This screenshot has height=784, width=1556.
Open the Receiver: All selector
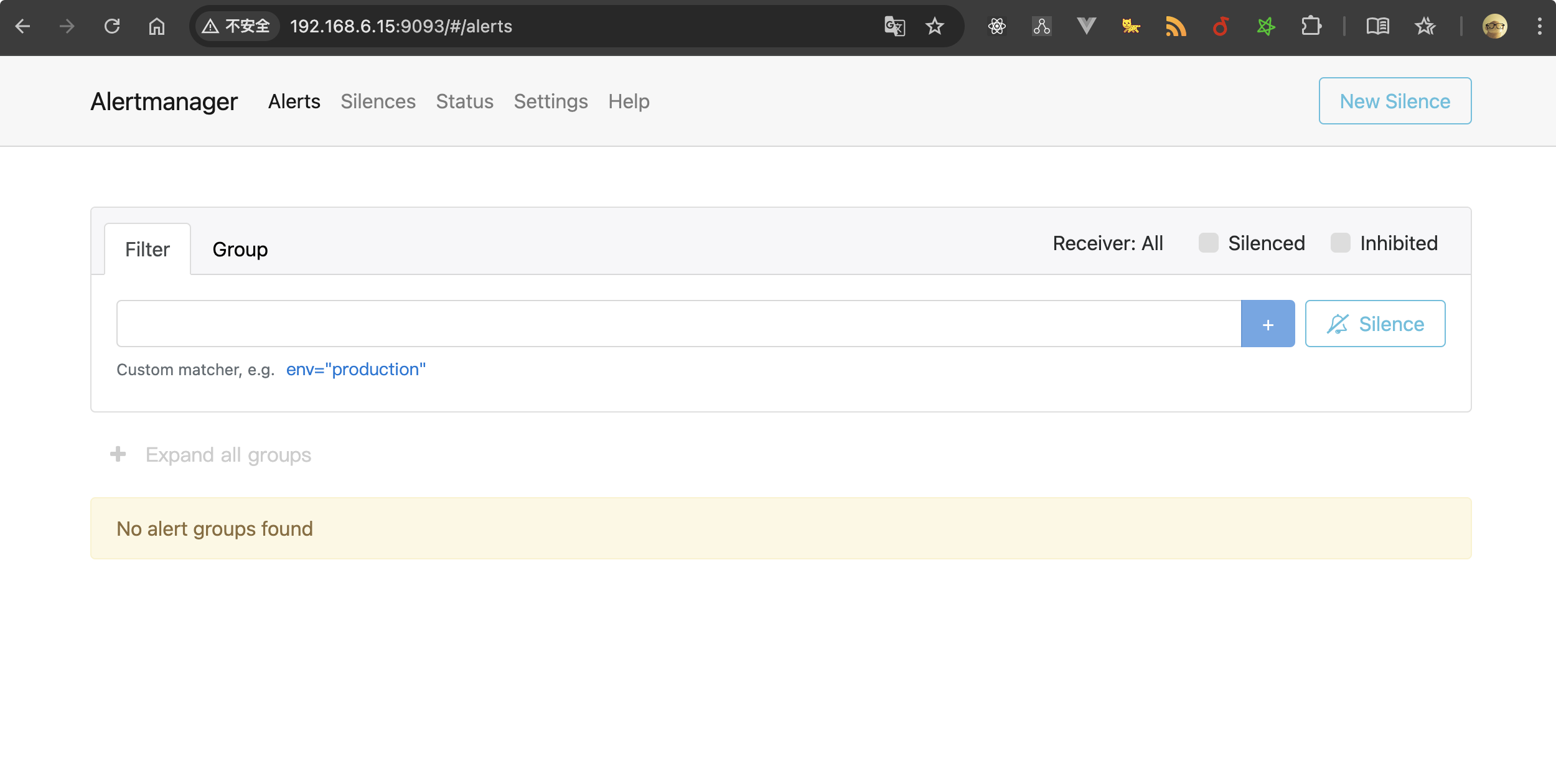tap(1108, 243)
